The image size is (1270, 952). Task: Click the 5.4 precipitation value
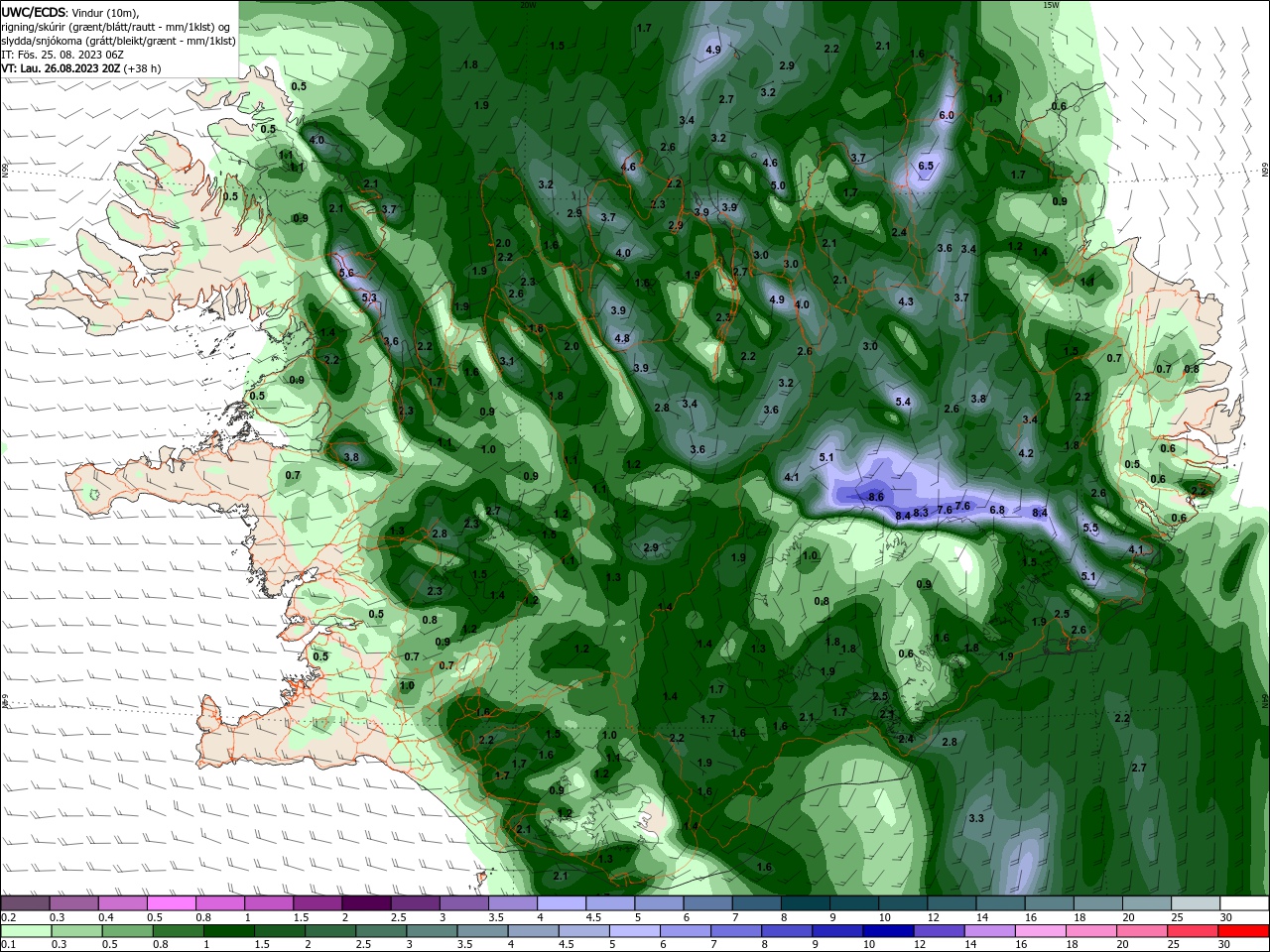click(903, 402)
